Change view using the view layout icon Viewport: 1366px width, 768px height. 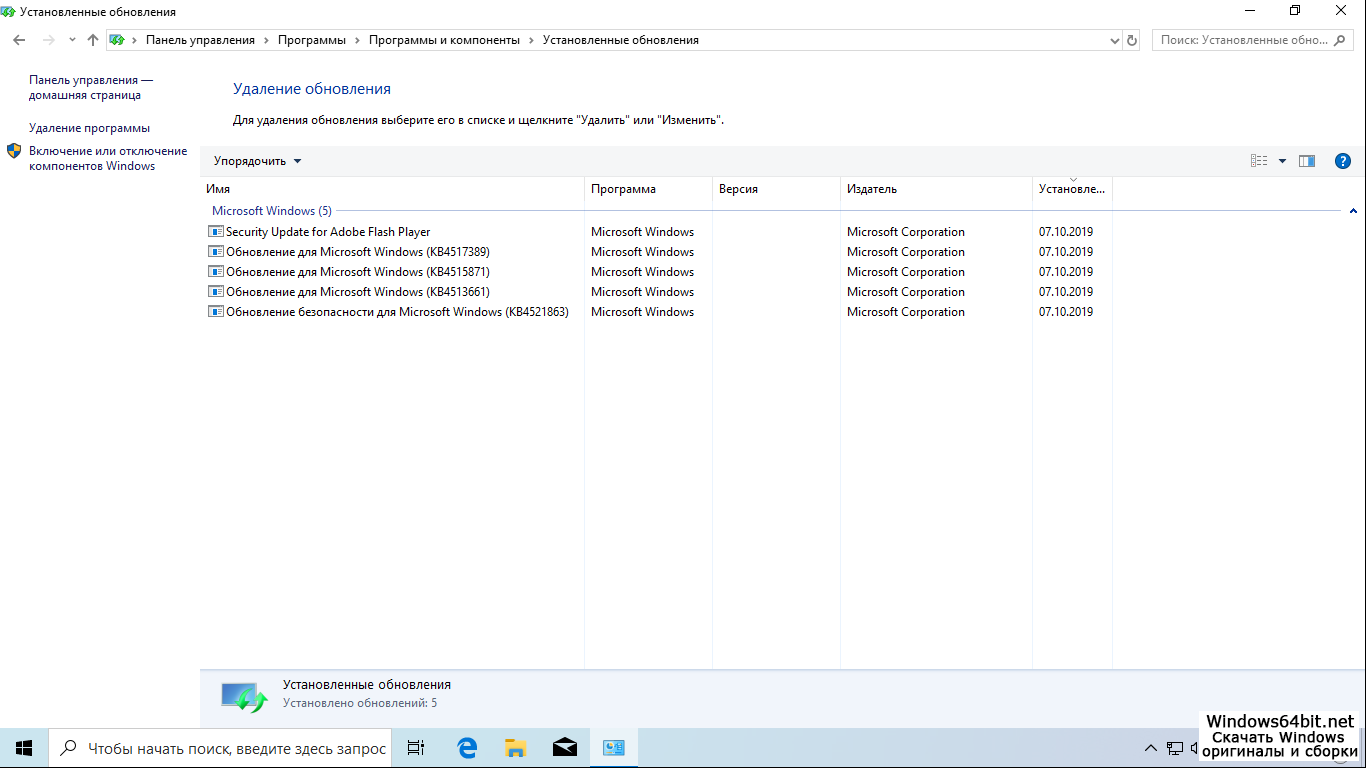coord(1259,161)
